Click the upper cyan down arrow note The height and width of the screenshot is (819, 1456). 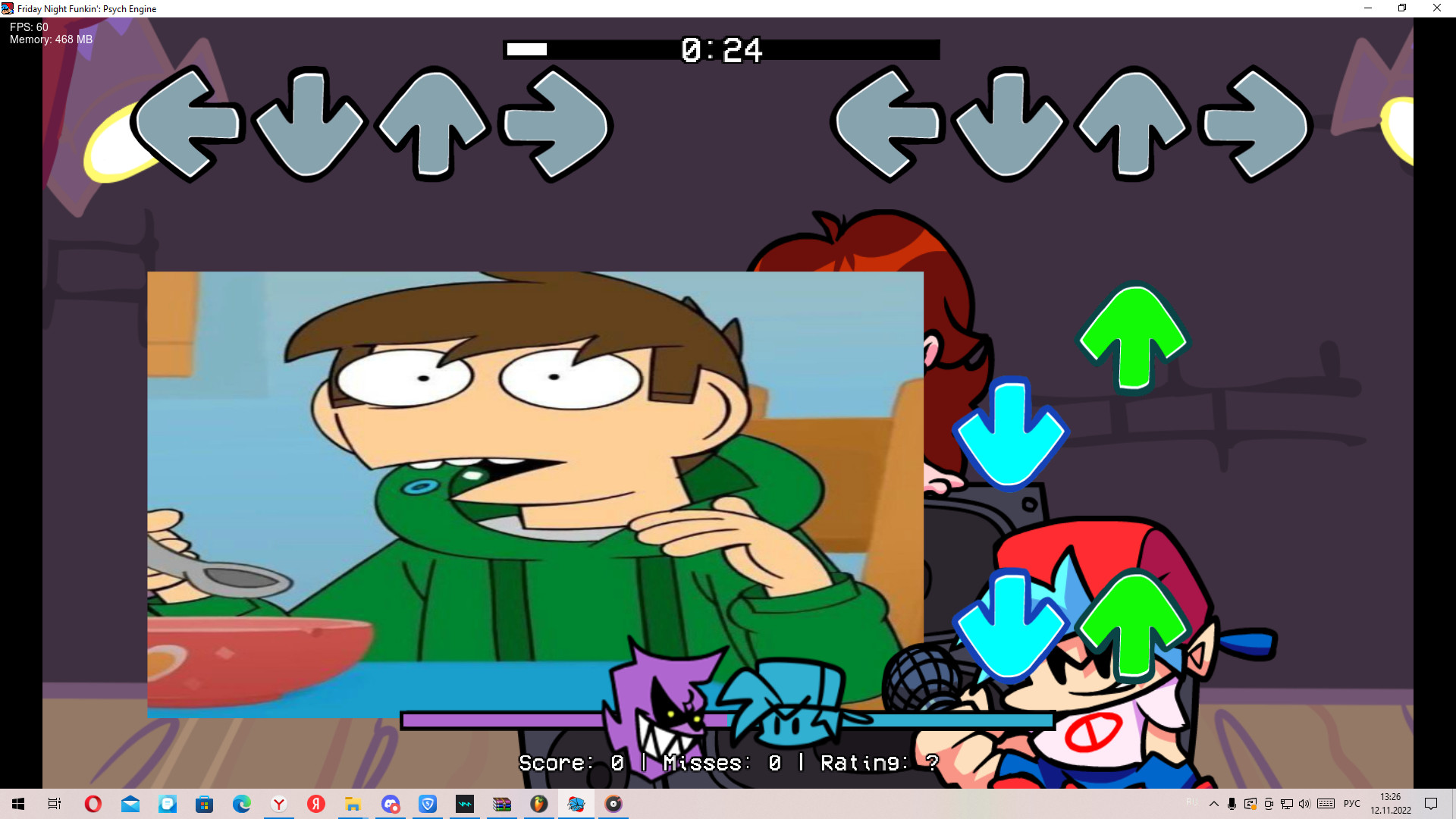point(1009,433)
